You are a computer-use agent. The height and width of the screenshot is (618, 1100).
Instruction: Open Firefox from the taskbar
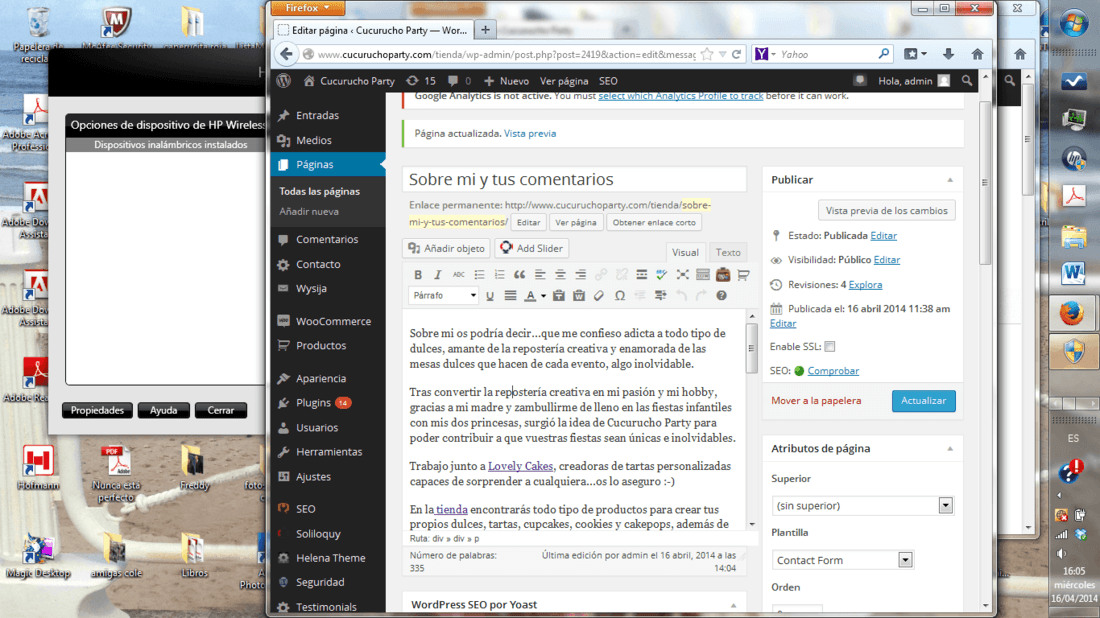(x=1073, y=313)
